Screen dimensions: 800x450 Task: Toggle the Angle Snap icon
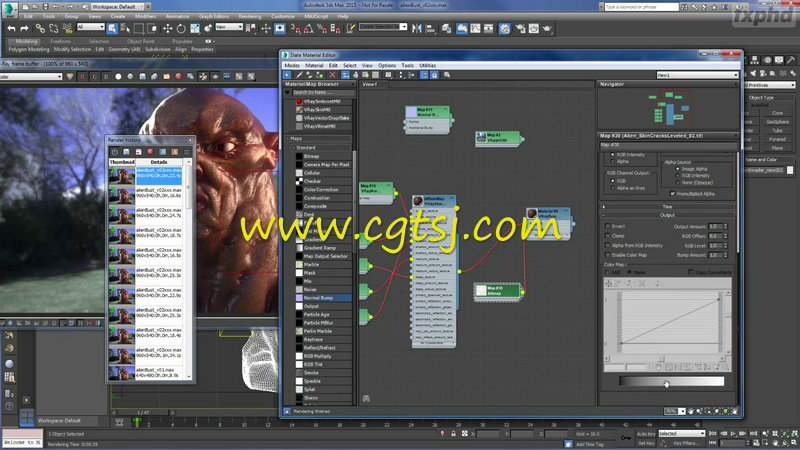[309, 29]
